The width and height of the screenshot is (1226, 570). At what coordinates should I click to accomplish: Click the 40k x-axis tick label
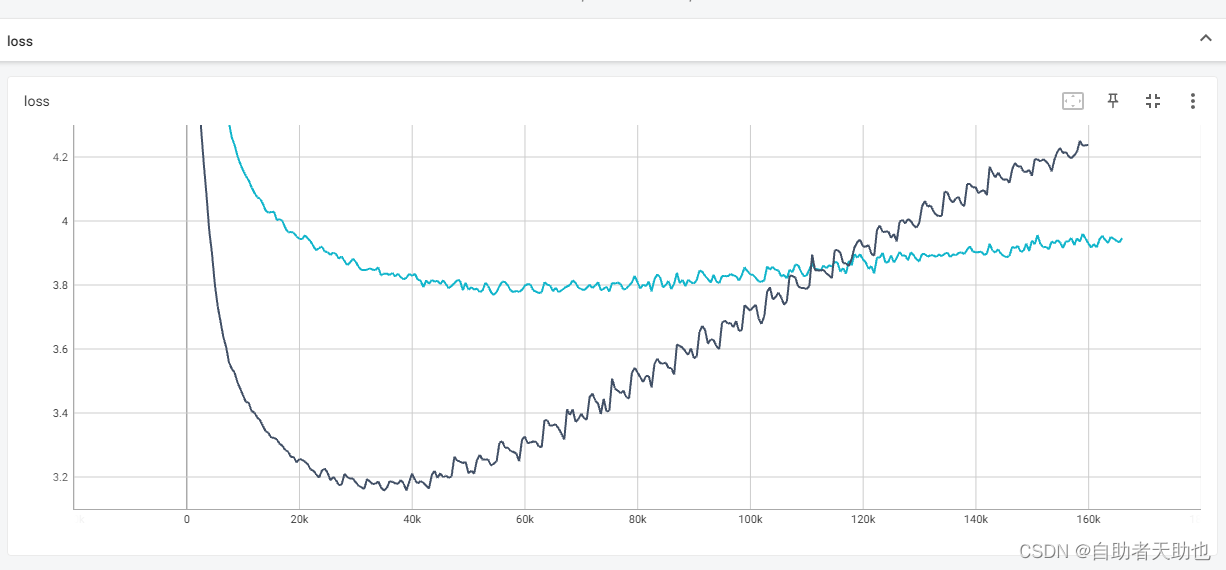click(x=412, y=520)
